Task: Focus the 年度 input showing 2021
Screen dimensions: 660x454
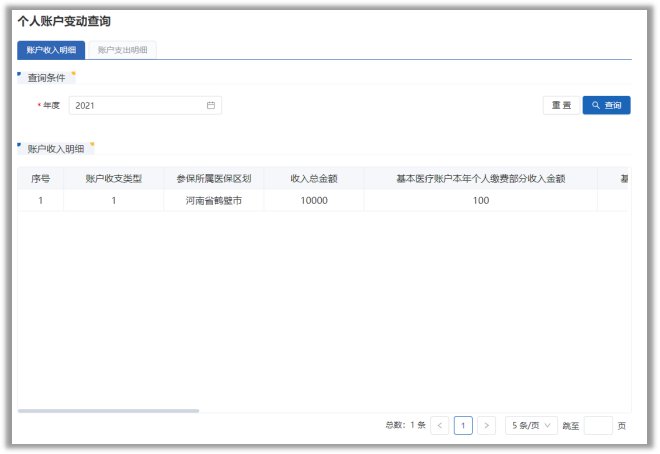Action: point(137,105)
